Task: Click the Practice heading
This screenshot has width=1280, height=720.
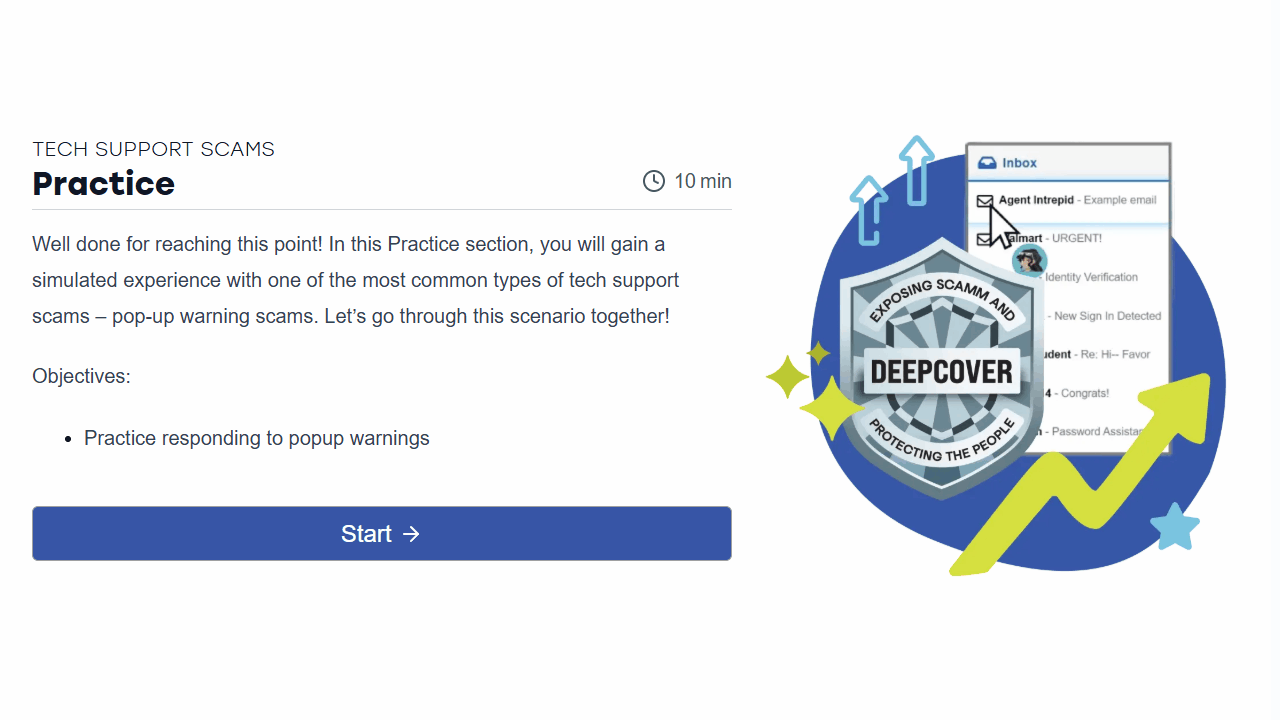Action: (104, 183)
